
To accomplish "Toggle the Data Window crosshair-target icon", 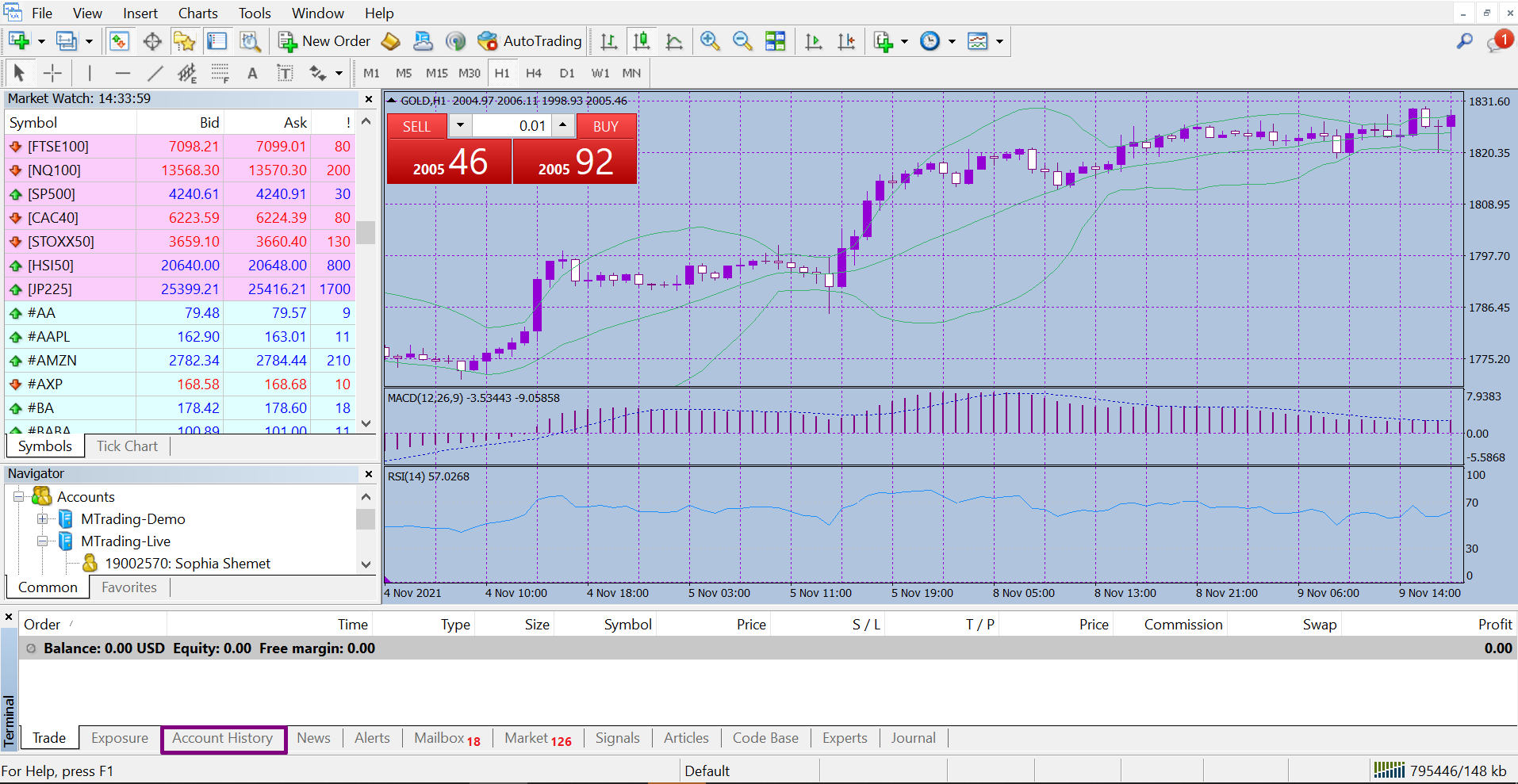I will (152, 41).
